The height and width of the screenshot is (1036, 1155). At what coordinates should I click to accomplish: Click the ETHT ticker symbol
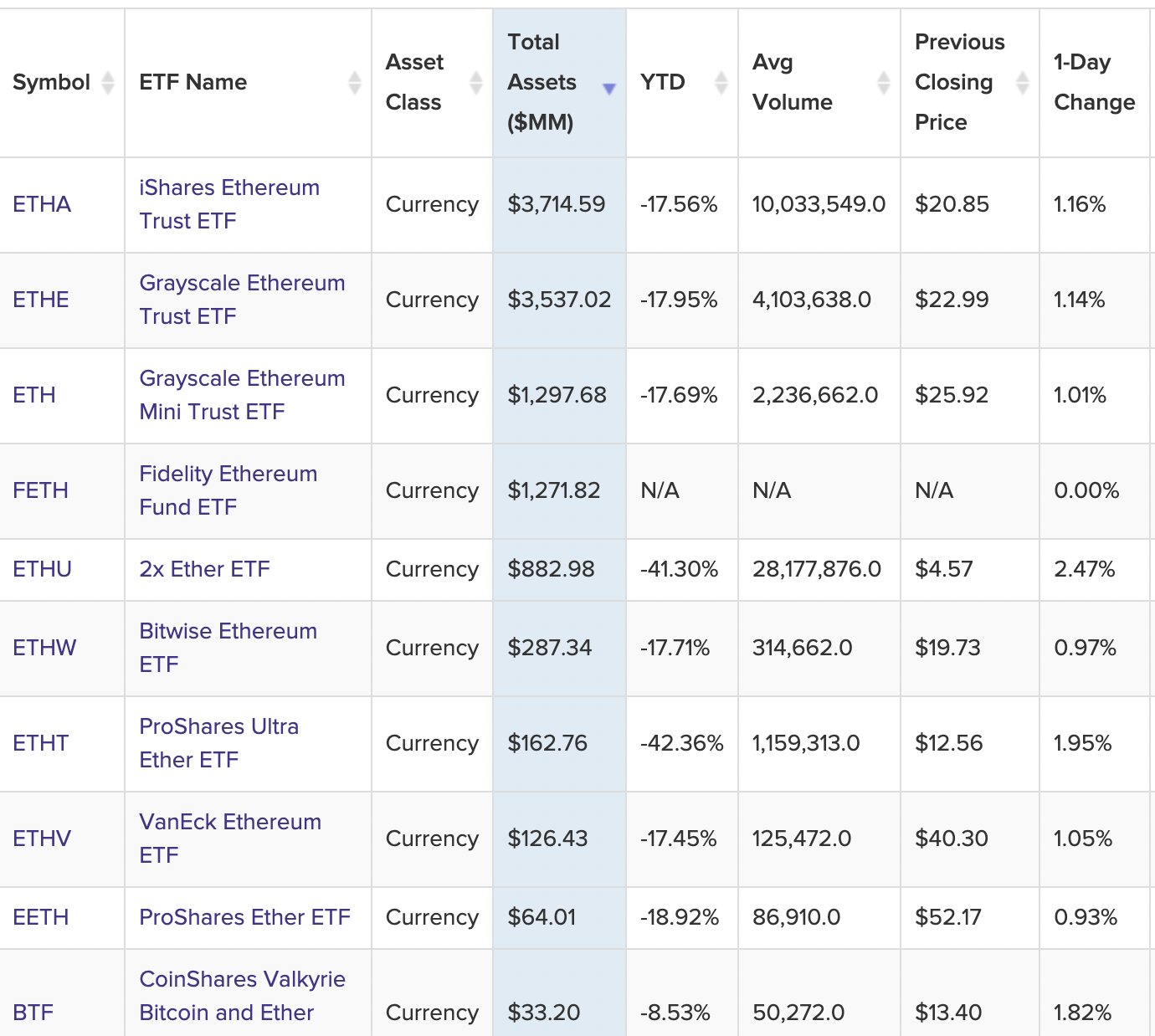coord(40,743)
